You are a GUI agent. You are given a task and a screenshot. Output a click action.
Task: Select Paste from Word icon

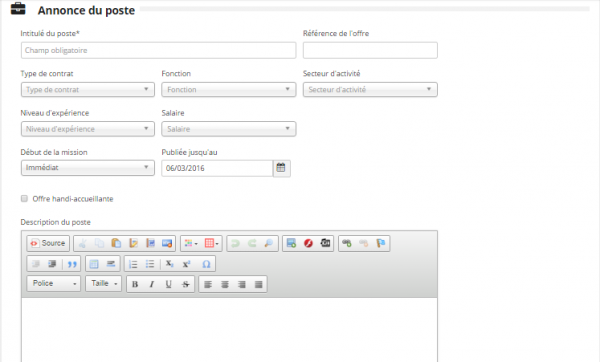click(x=150, y=243)
